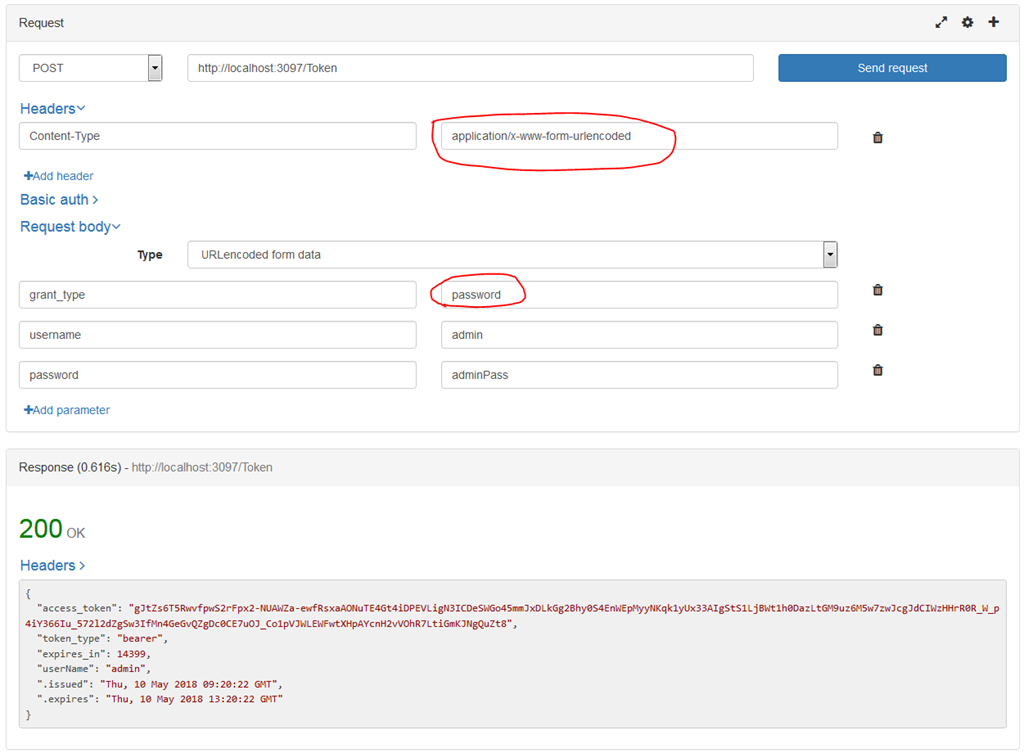Click the Send request button
The width and height of the screenshot is (1024, 753).
892,68
